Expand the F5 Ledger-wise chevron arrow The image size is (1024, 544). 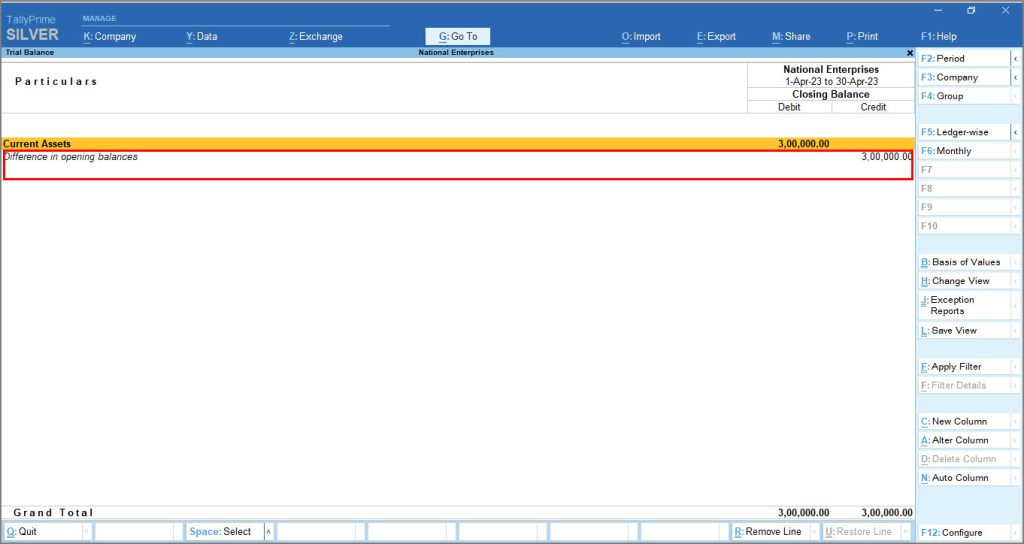tap(1016, 133)
